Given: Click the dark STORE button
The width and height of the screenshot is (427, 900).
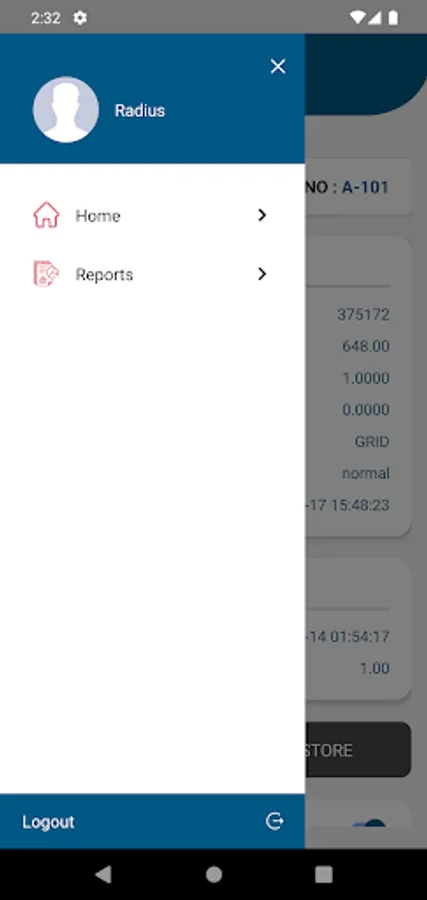Looking at the screenshot, I should [x=358, y=750].
